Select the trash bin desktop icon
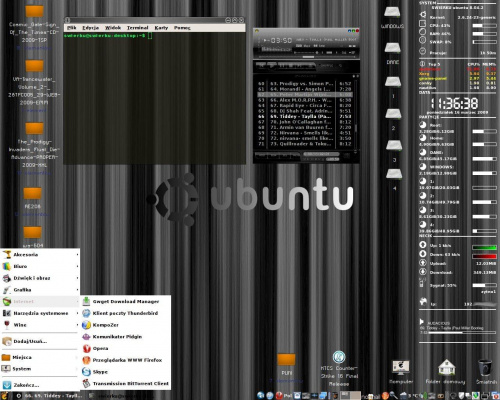The image size is (500, 400). [x=486, y=372]
